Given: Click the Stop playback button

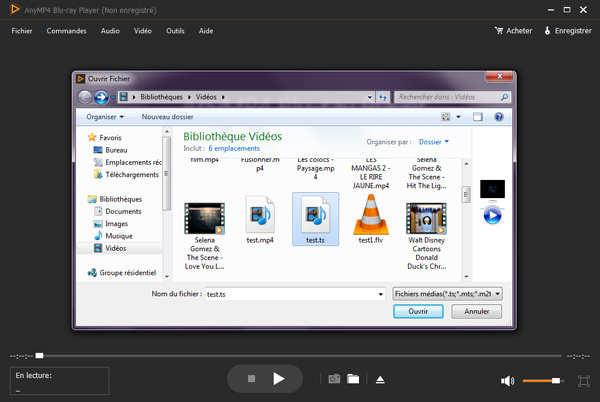Looking at the screenshot, I should (x=251, y=379).
